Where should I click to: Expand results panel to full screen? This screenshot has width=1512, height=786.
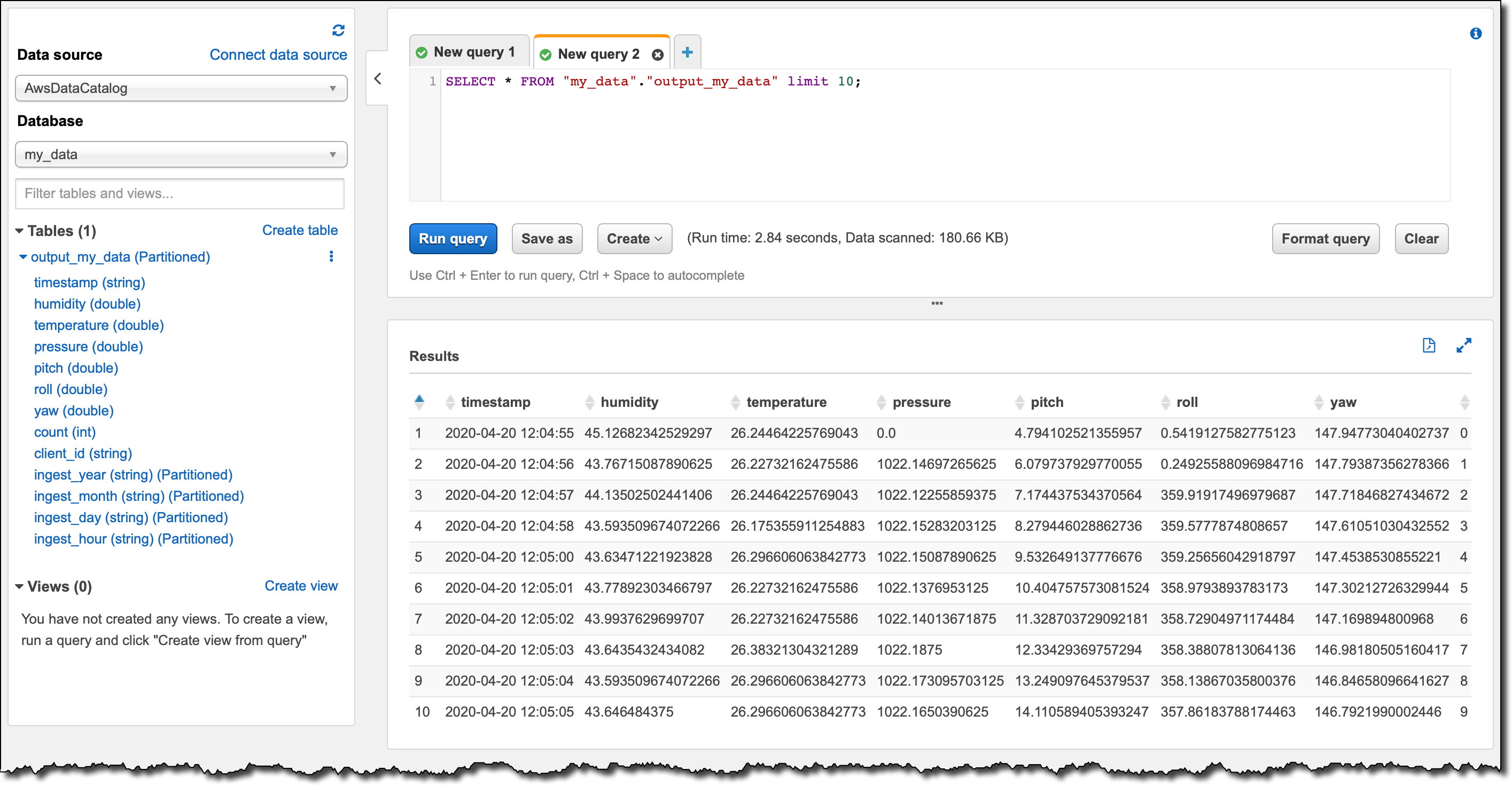[1463, 345]
